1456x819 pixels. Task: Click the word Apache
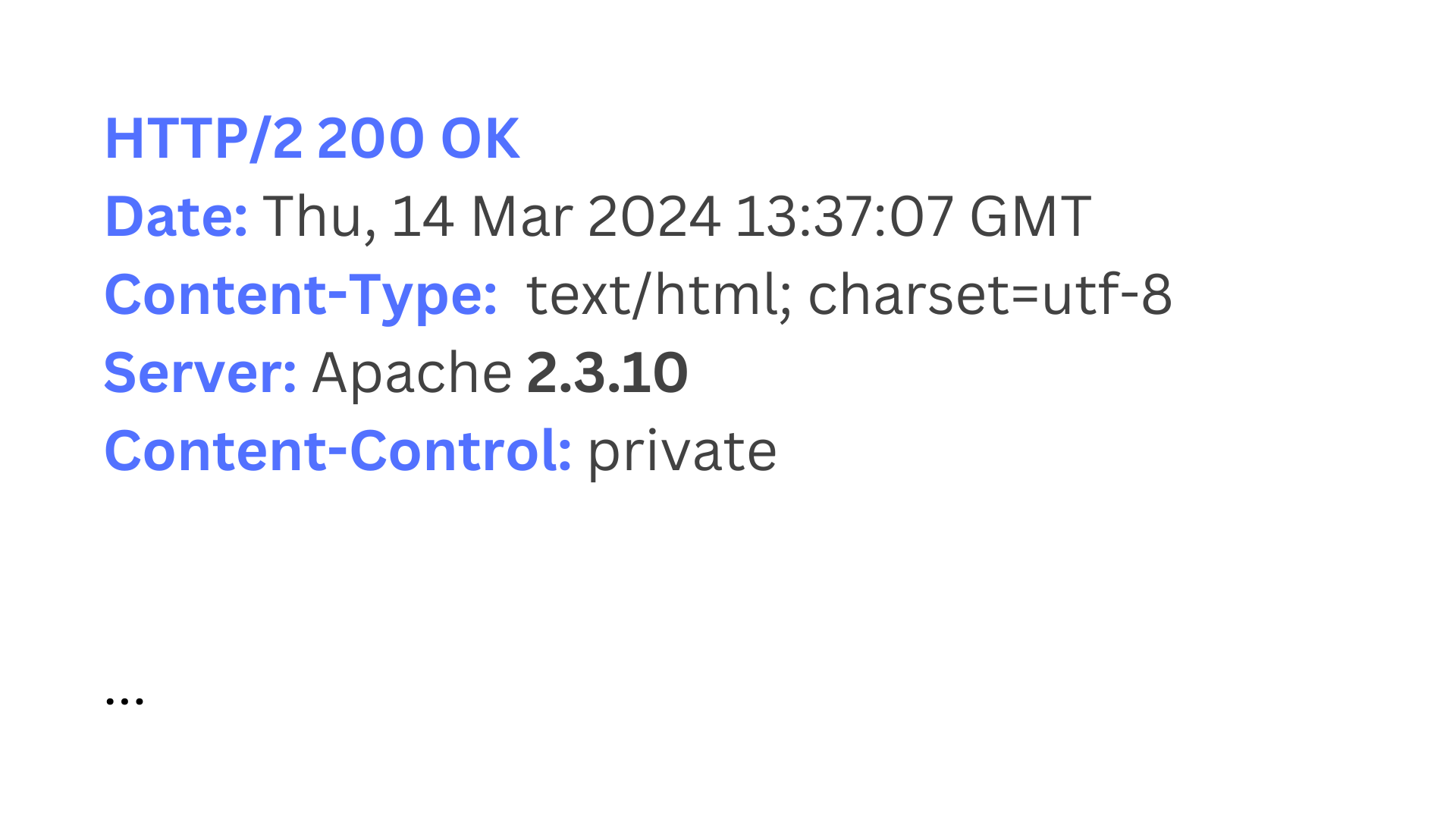[x=412, y=375]
